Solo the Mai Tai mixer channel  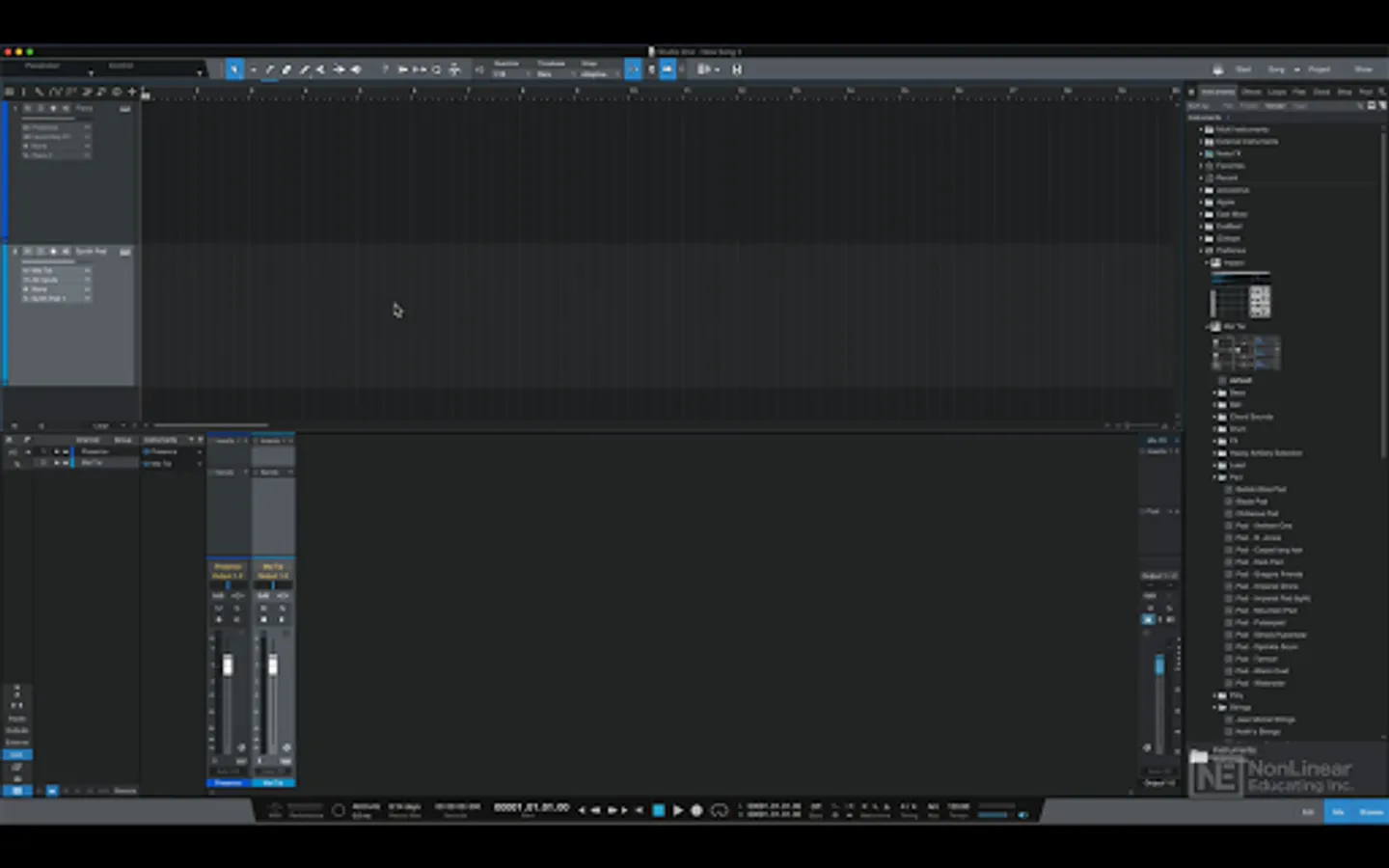coord(282,609)
